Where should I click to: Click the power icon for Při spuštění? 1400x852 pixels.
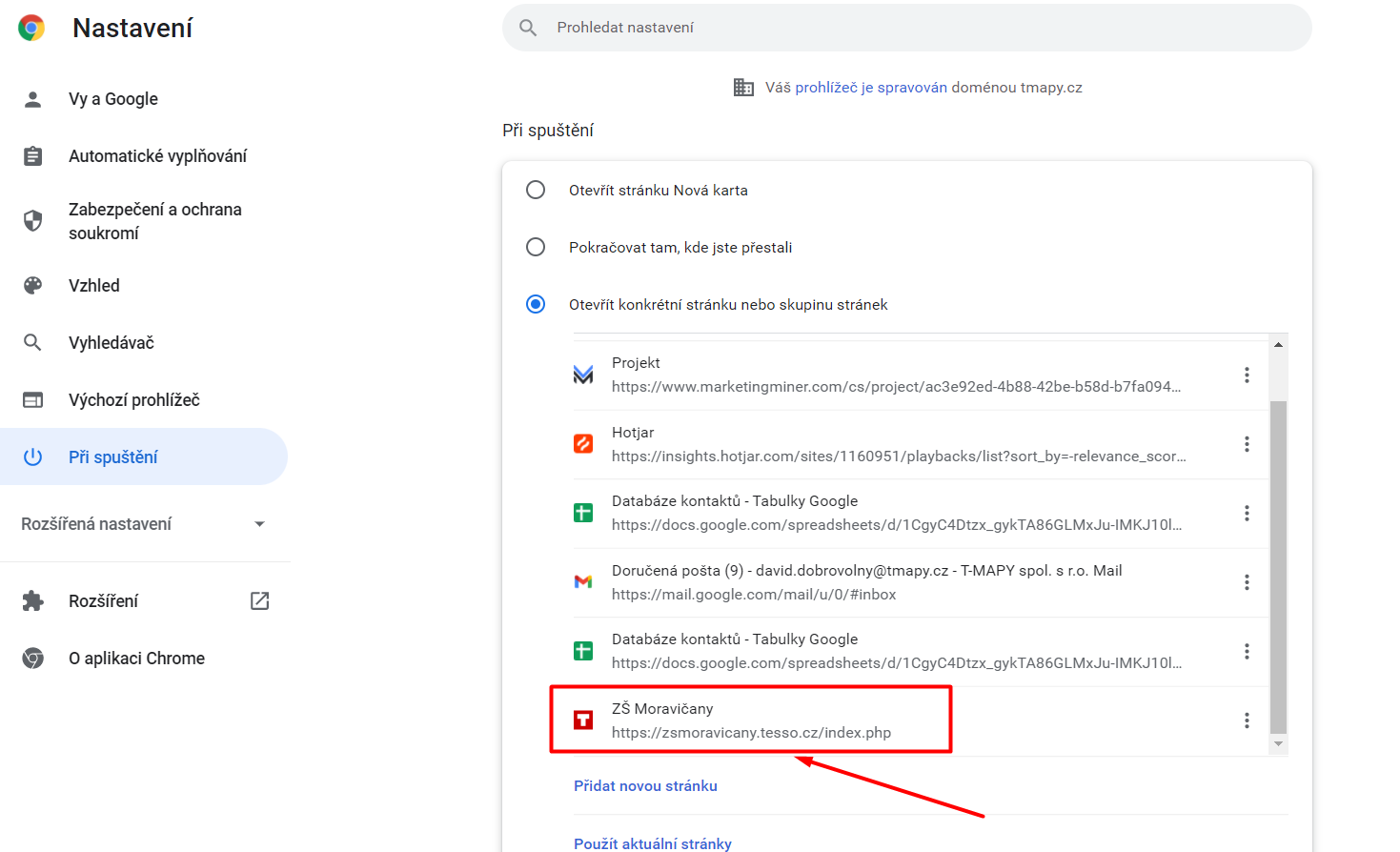tap(32, 456)
